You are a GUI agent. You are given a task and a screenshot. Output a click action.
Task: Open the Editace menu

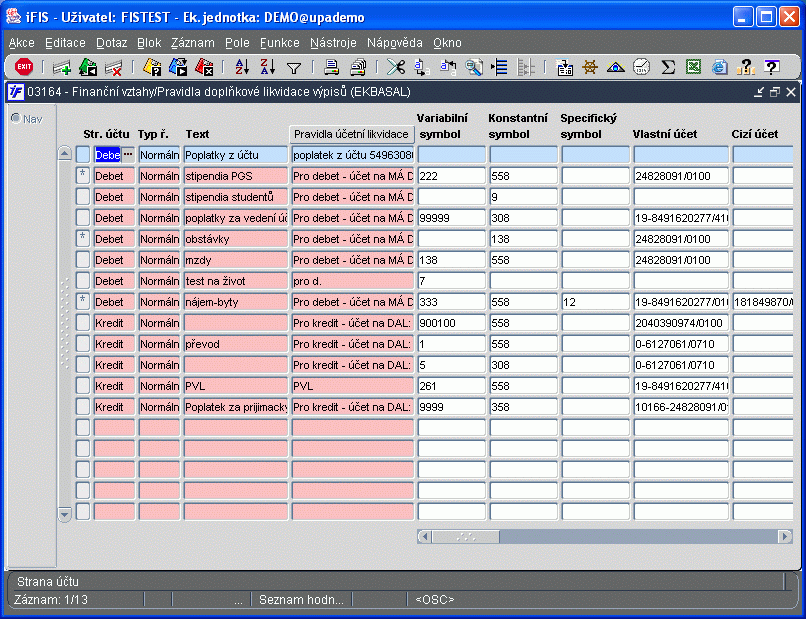[x=65, y=43]
